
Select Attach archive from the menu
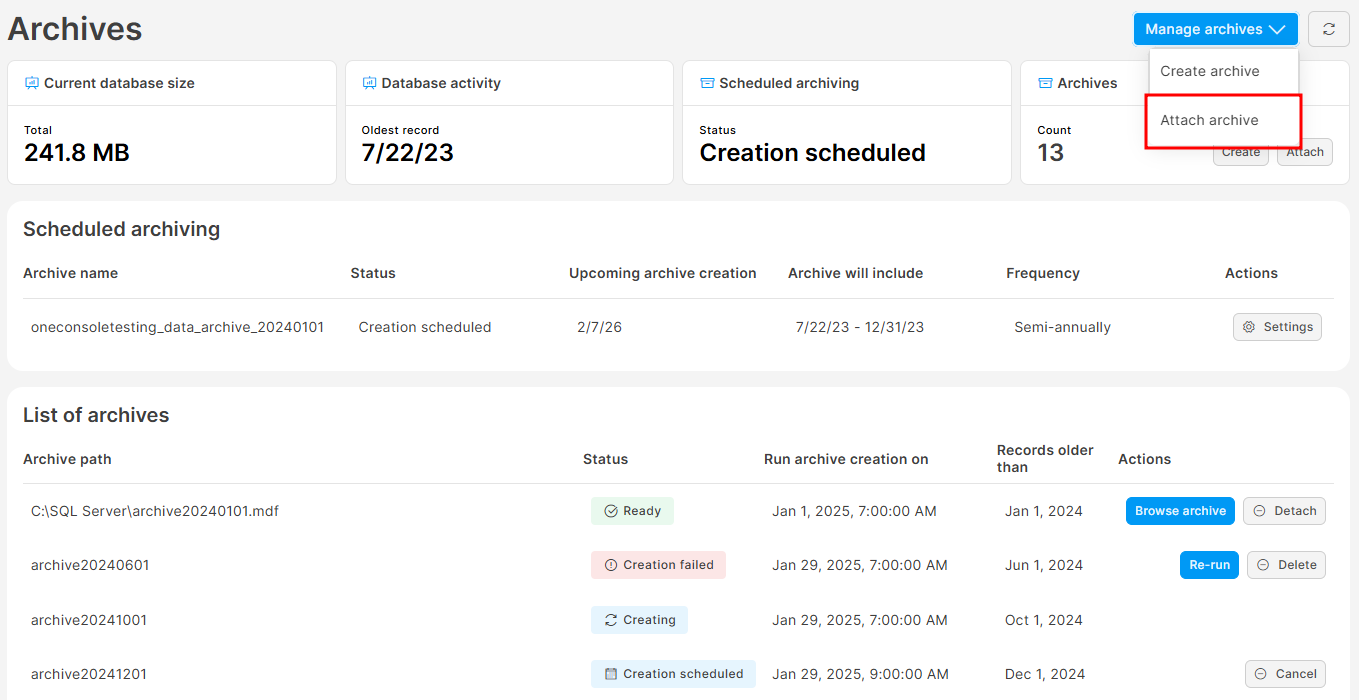coord(1209,120)
